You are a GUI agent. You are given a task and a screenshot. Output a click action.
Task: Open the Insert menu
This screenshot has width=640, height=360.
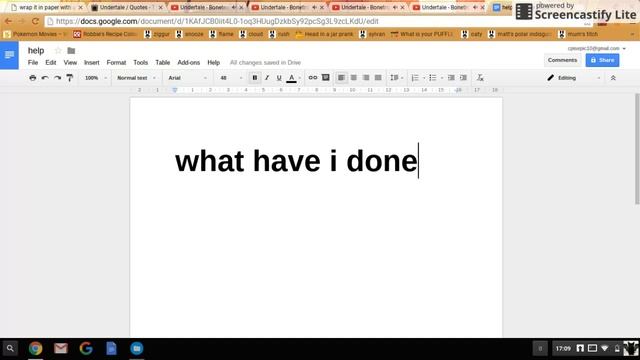click(x=91, y=62)
